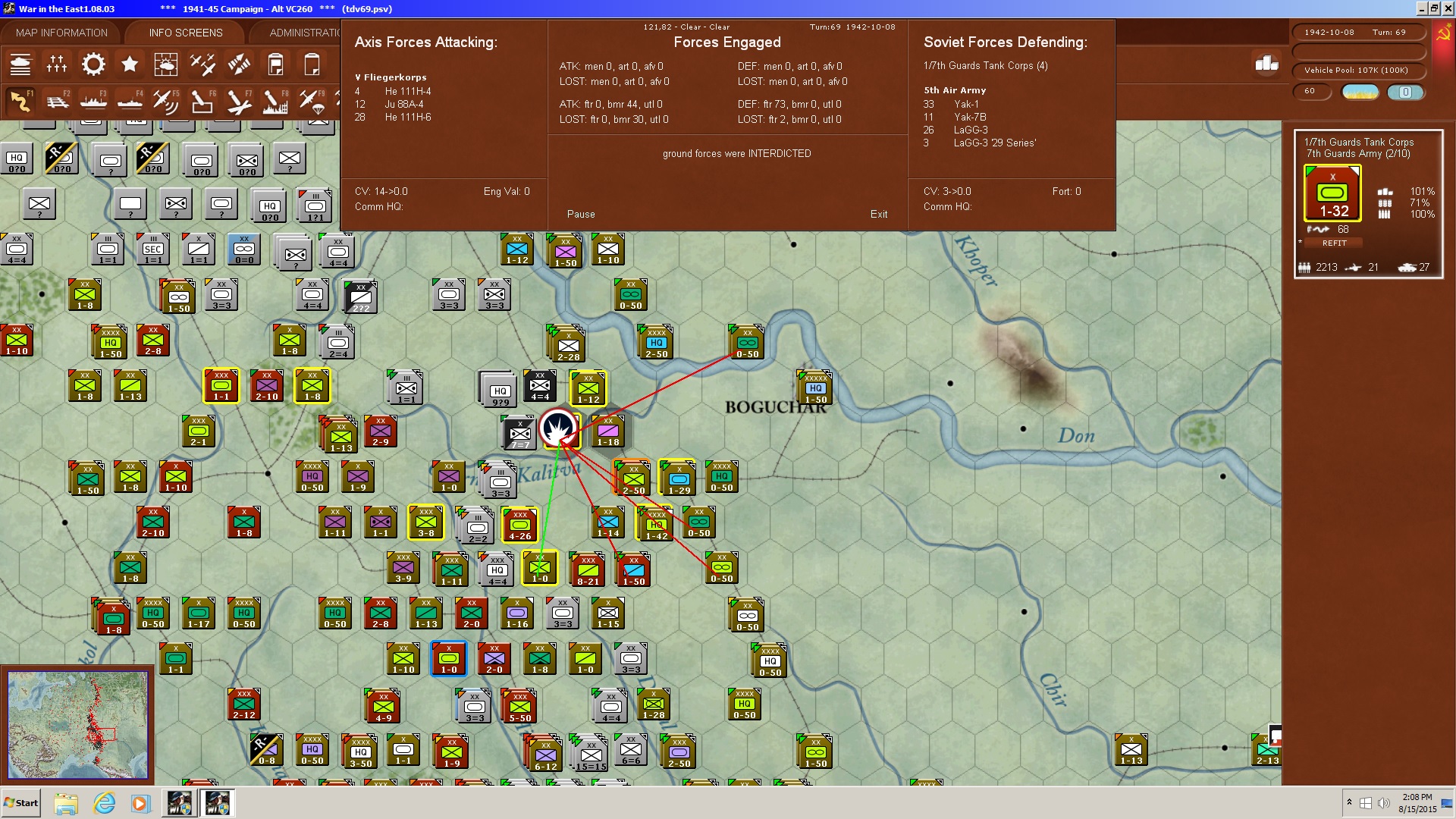The image size is (1456, 819).
Task: Open the victory star icon screen
Action: coord(130,64)
